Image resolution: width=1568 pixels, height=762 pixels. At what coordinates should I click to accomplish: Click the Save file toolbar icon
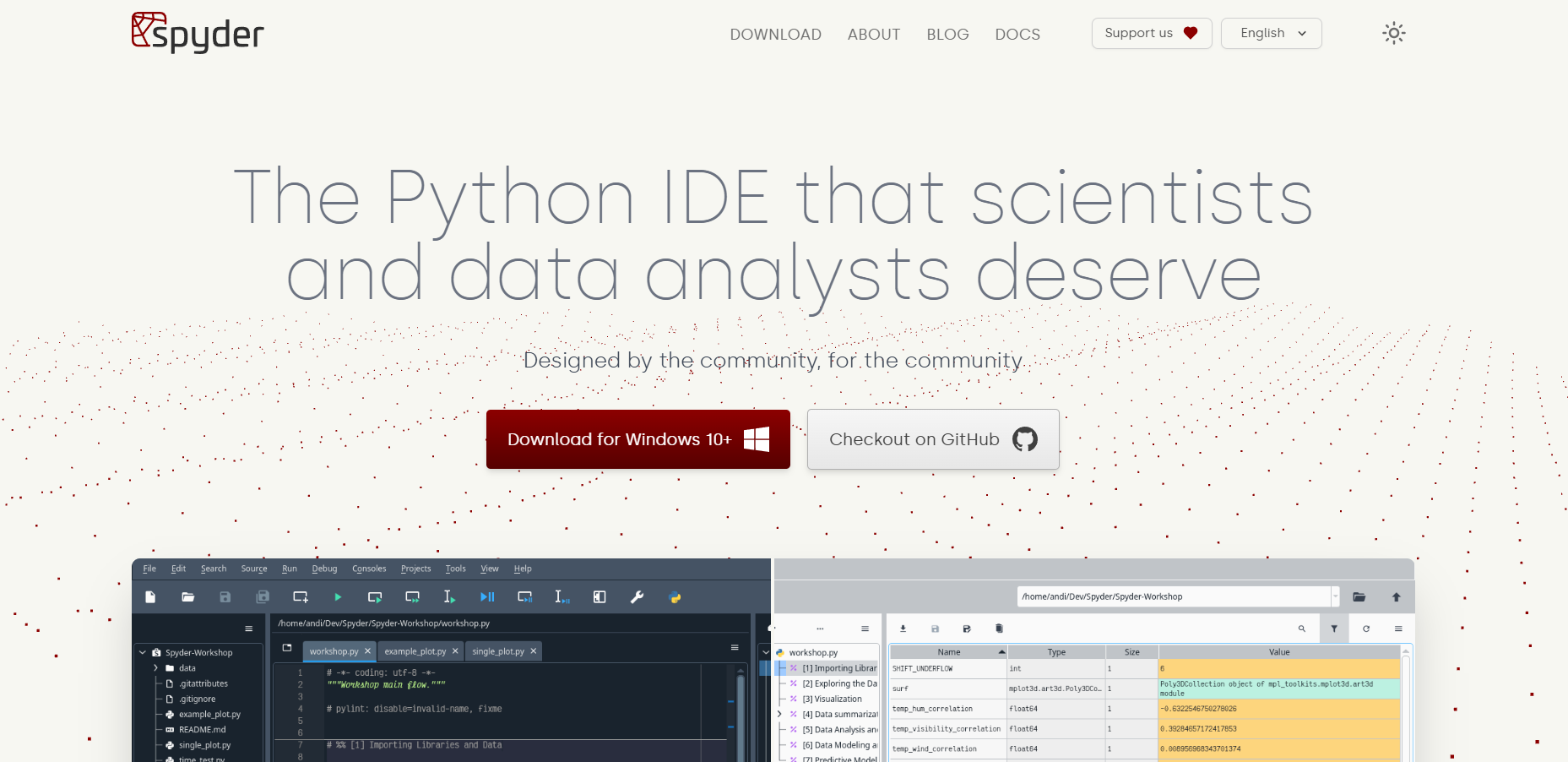coord(225,597)
